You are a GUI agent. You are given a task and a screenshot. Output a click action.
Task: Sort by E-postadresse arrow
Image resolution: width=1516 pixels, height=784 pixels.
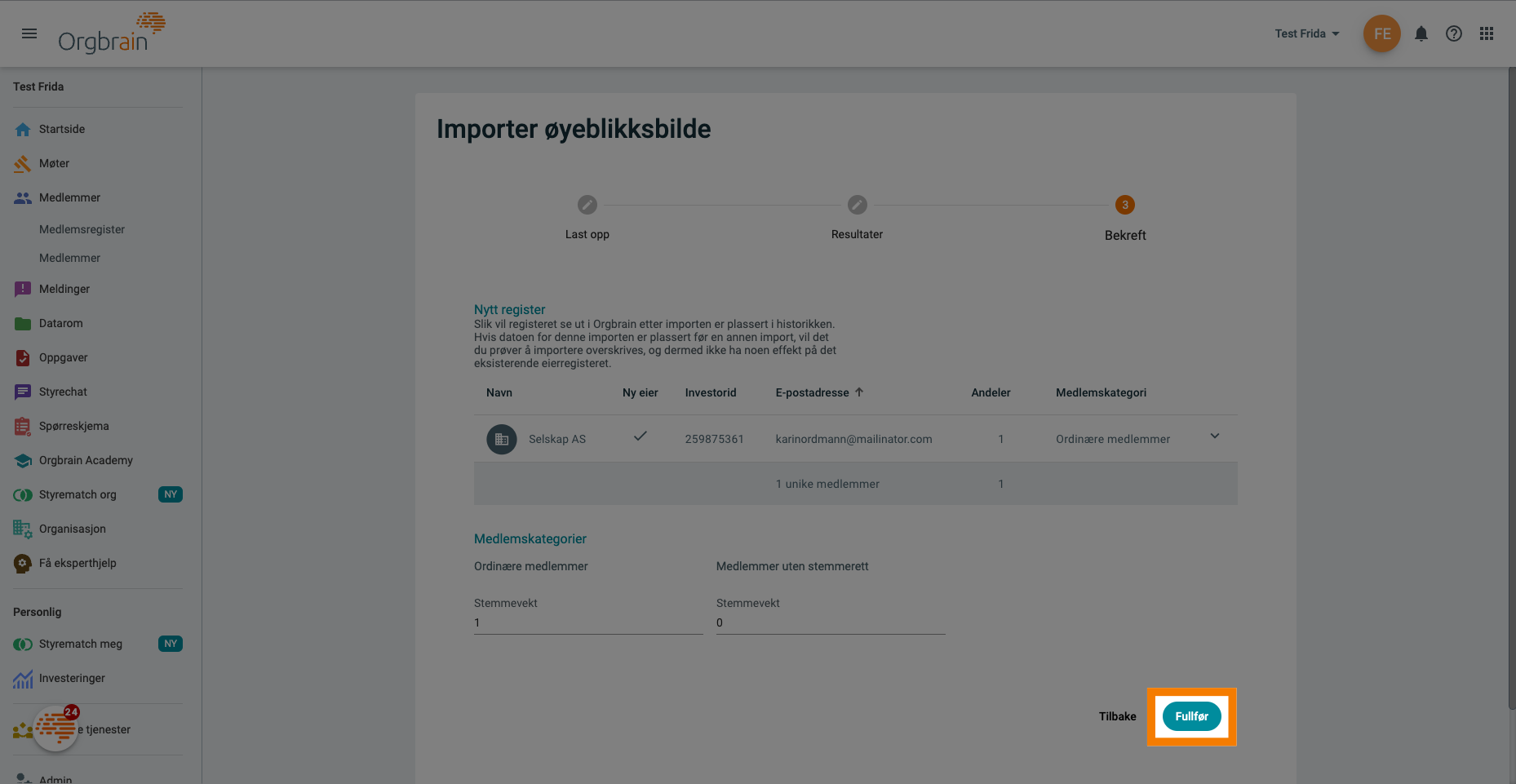click(x=859, y=392)
